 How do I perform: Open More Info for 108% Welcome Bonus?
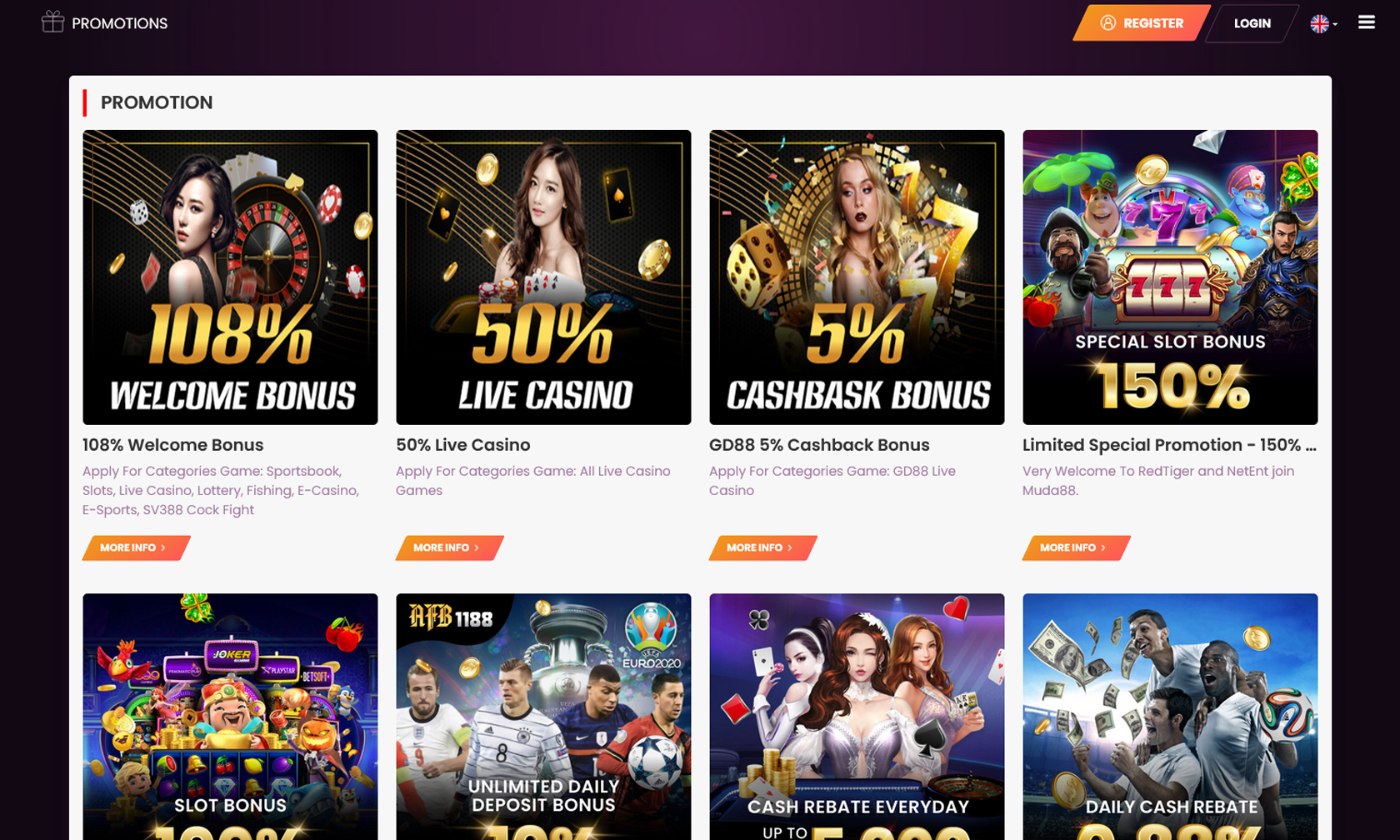(136, 547)
